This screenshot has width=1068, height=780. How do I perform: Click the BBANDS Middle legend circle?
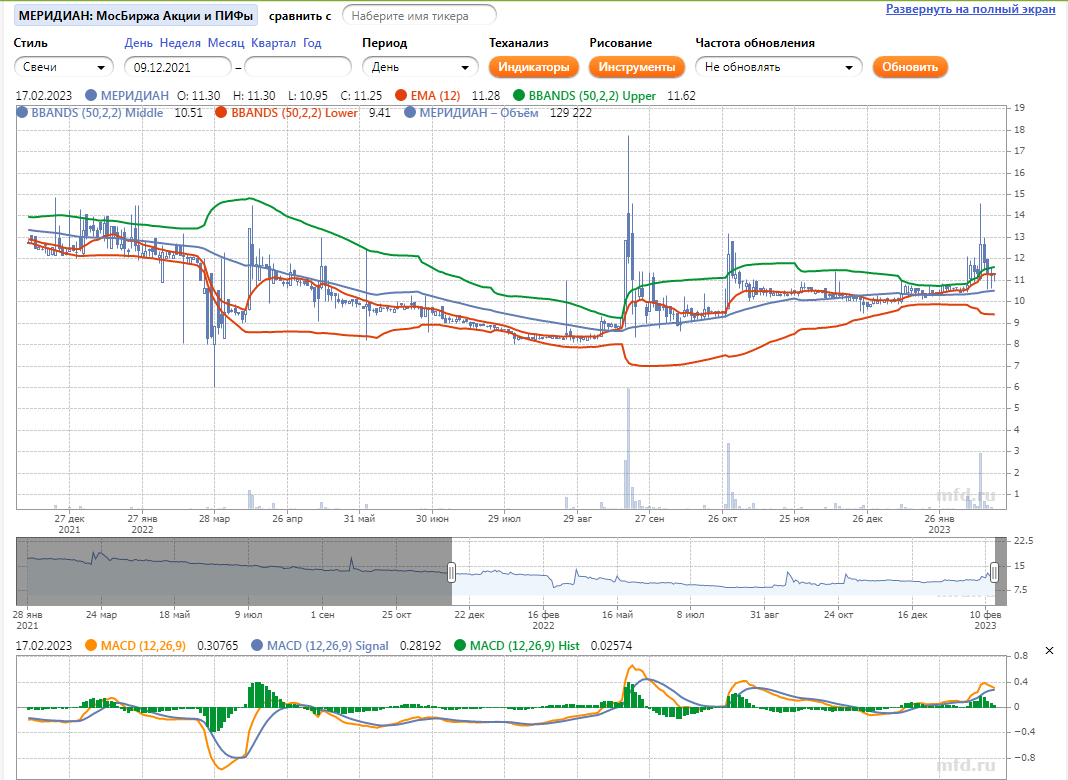coord(22,113)
